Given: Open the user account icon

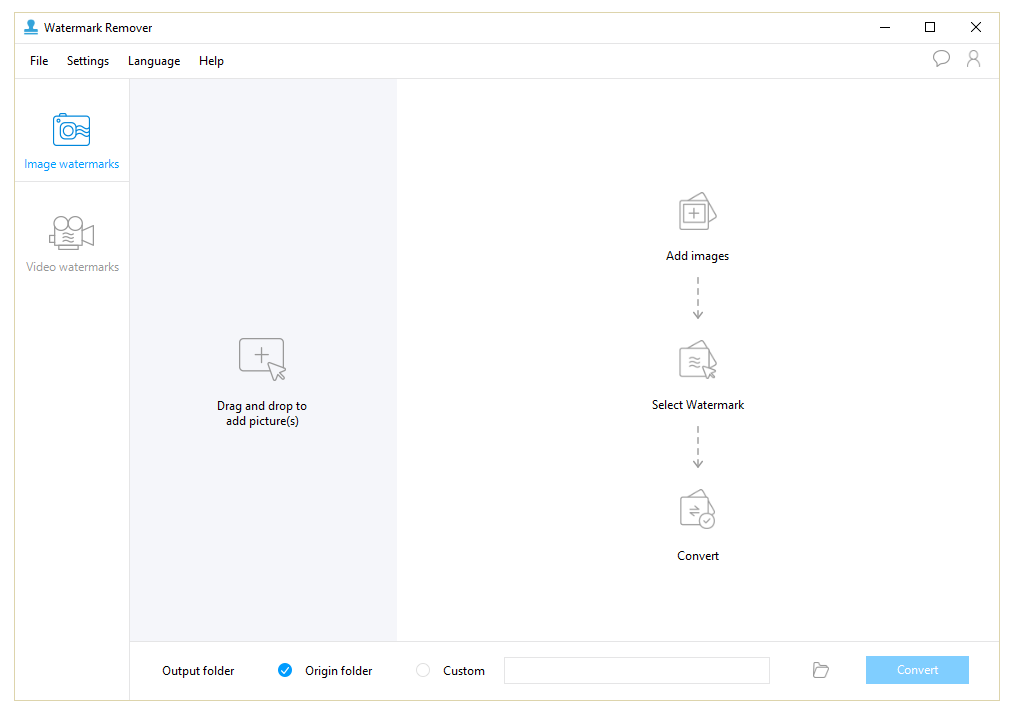Looking at the screenshot, I should 974,59.
